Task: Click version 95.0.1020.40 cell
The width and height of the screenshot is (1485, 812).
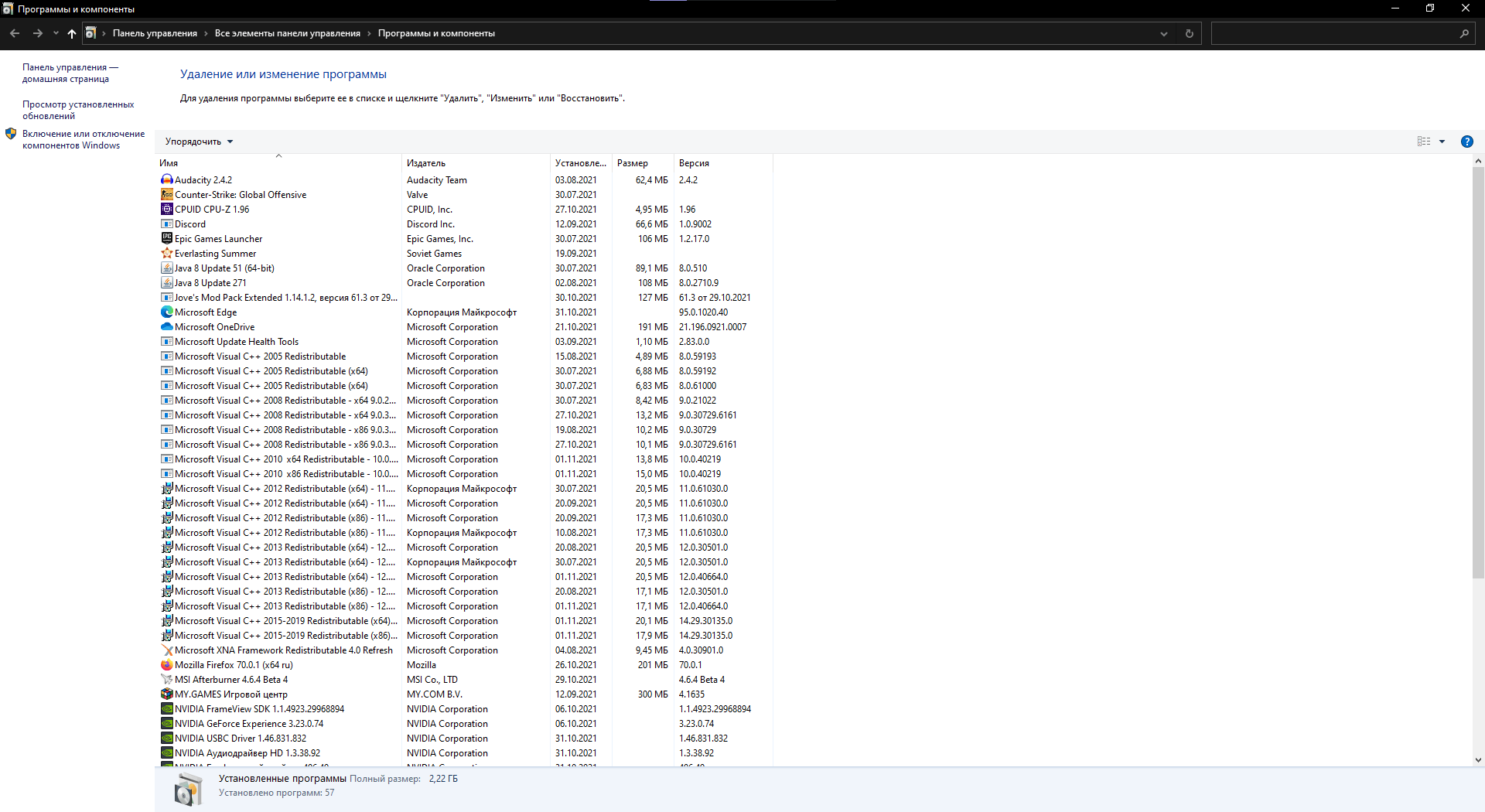Action: [703, 312]
